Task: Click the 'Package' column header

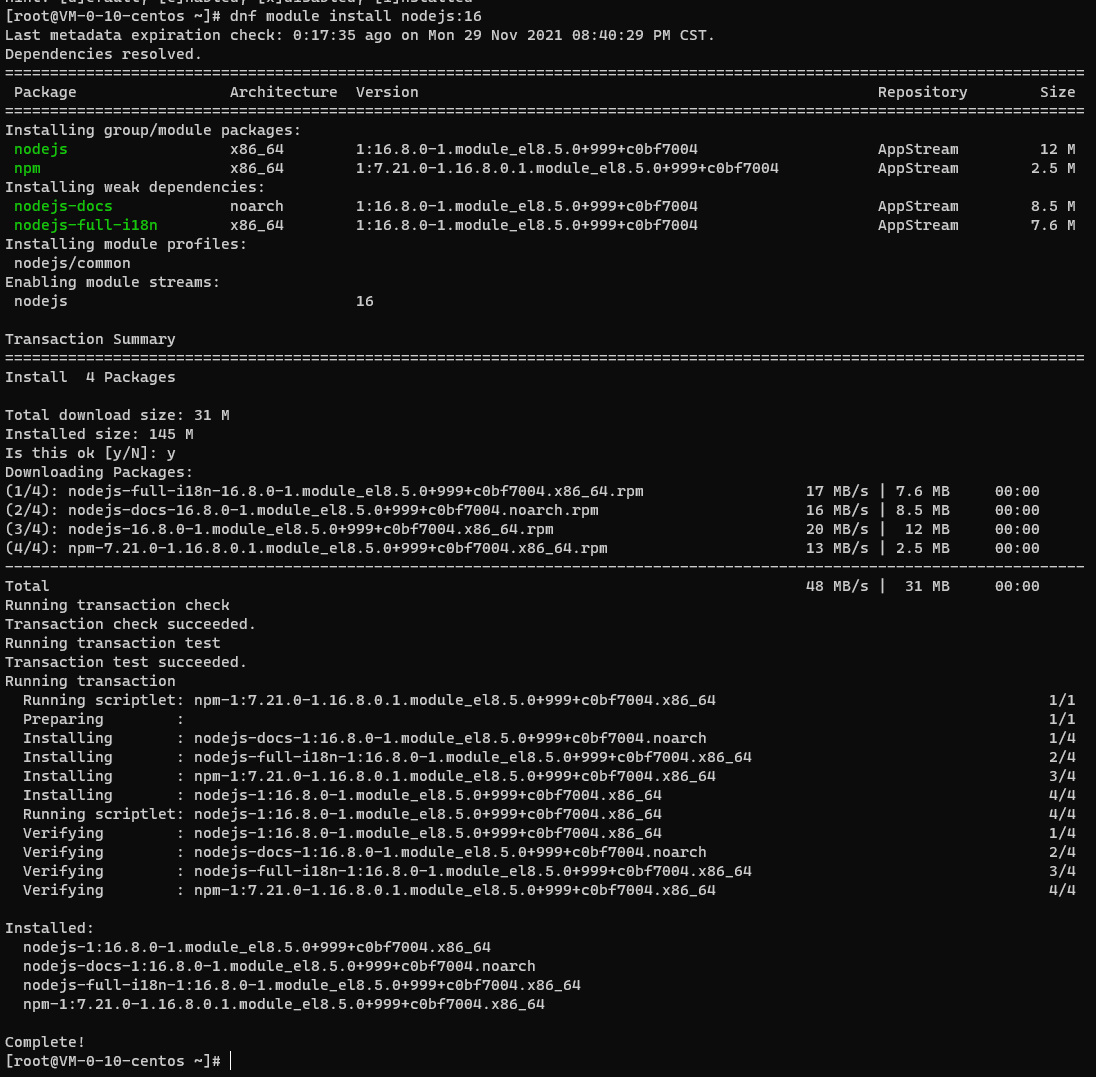Action: (x=45, y=92)
